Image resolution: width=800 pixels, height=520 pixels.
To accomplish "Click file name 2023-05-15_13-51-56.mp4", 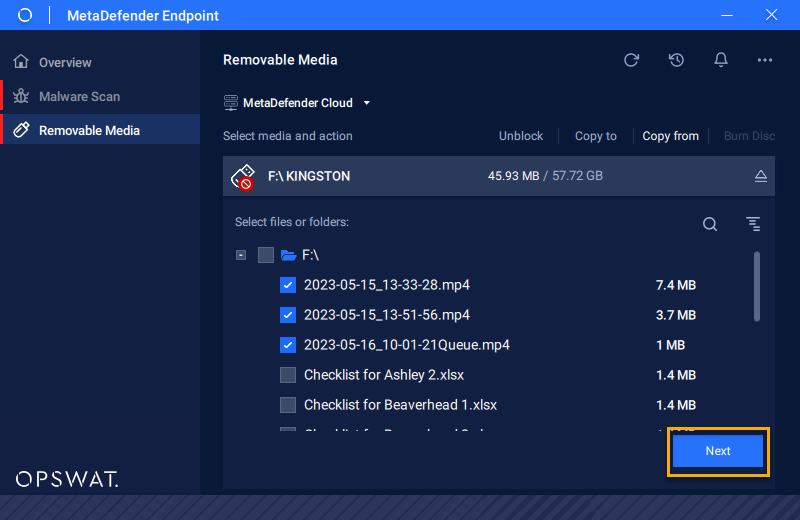I will (387, 315).
